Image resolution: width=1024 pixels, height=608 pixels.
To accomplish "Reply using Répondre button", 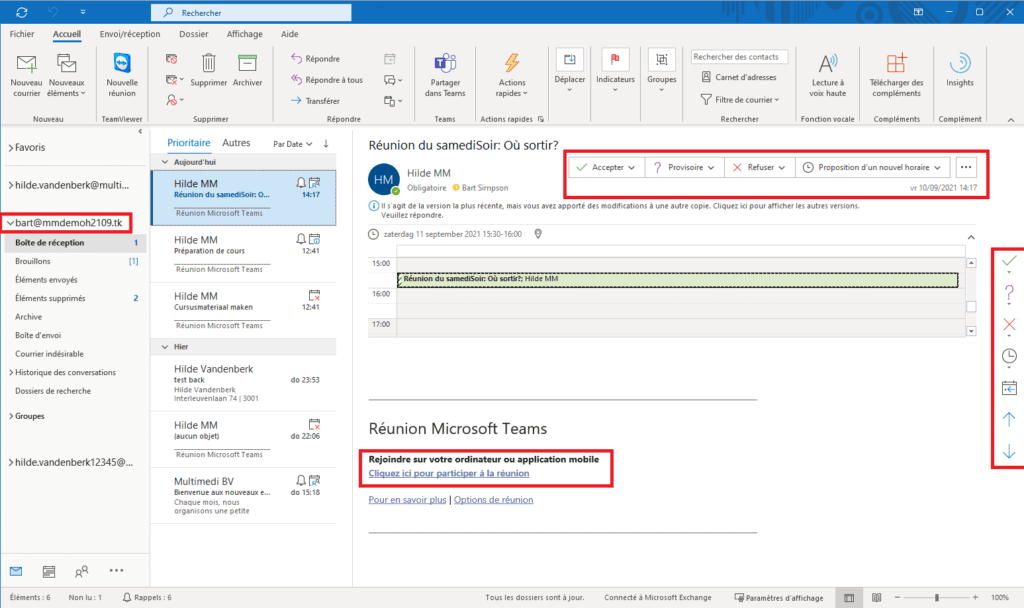I will [315, 59].
